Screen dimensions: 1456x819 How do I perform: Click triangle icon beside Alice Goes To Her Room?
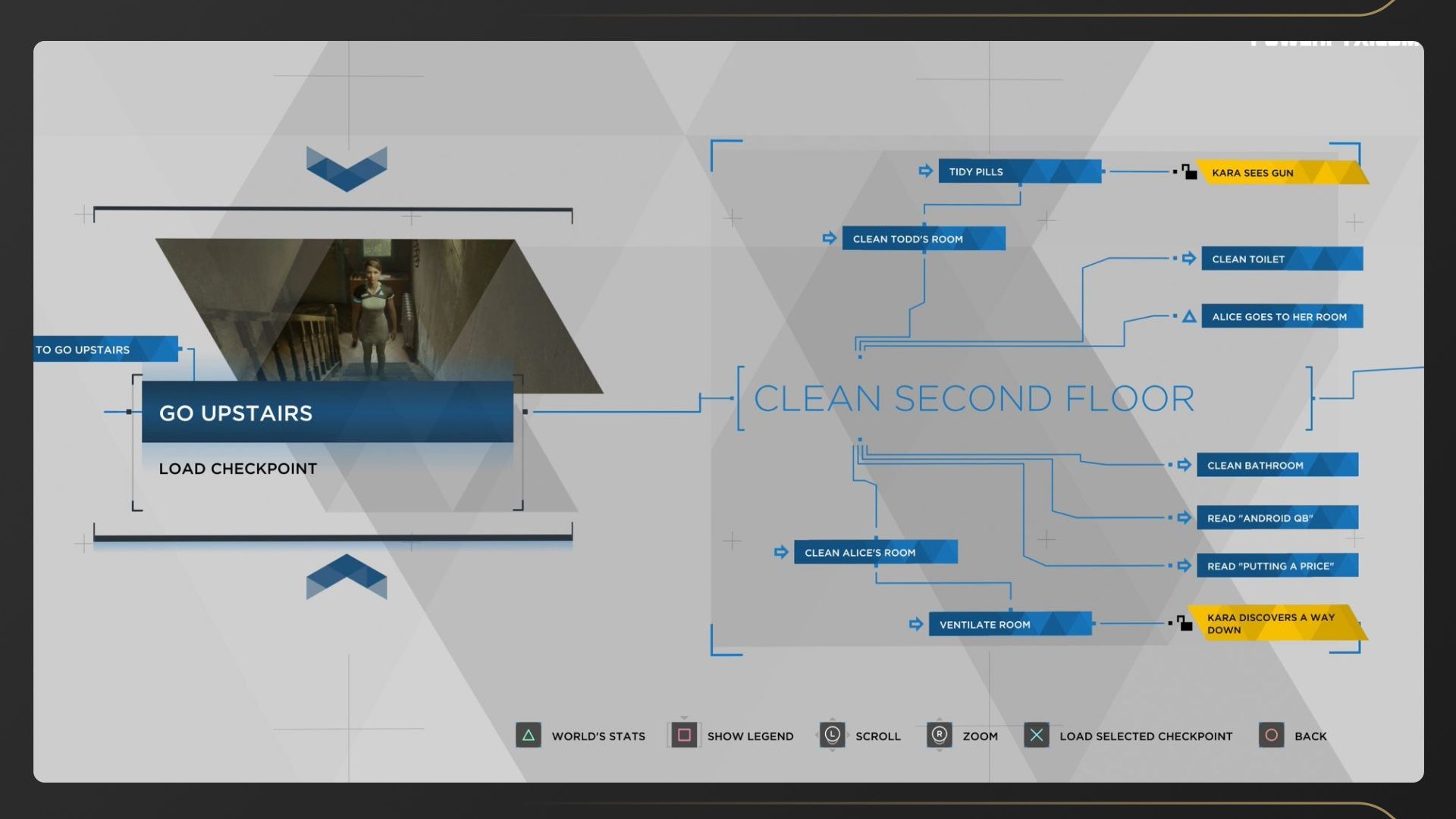pyautogui.click(x=1189, y=317)
